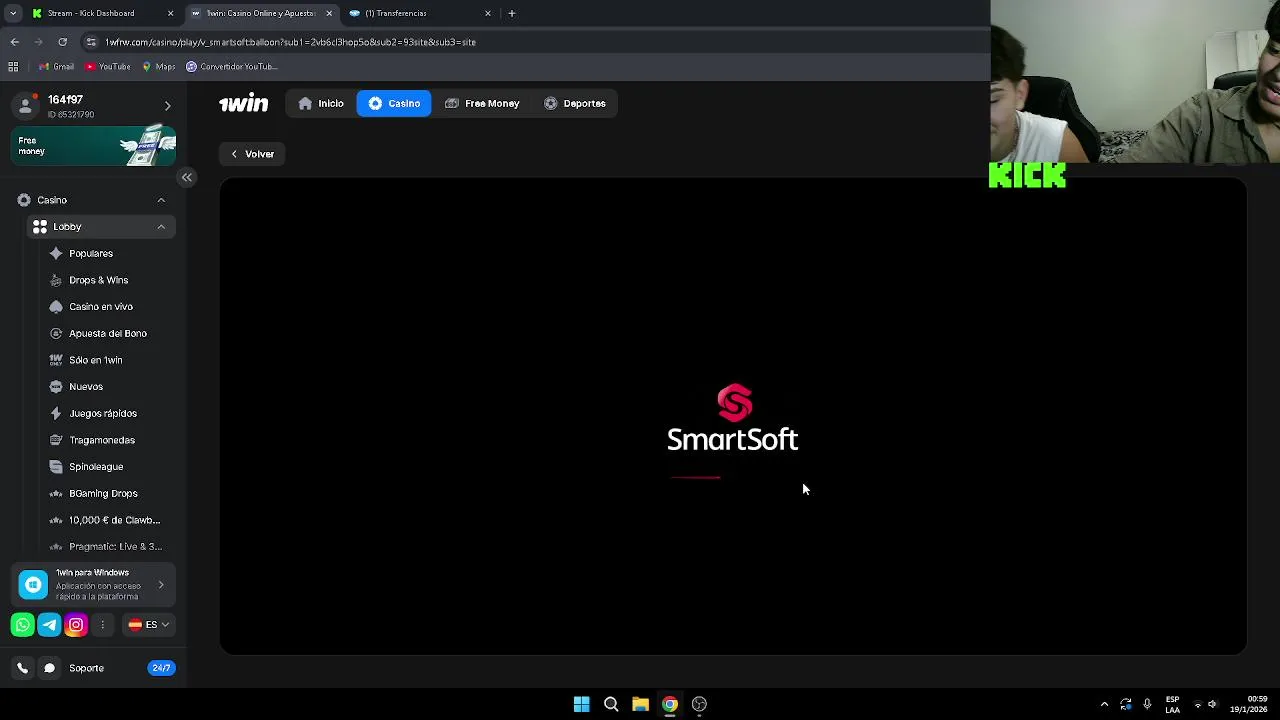The width and height of the screenshot is (1280, 720).
Task: Click the WhatsApp icon in sidebar
Action: (22, 625)
